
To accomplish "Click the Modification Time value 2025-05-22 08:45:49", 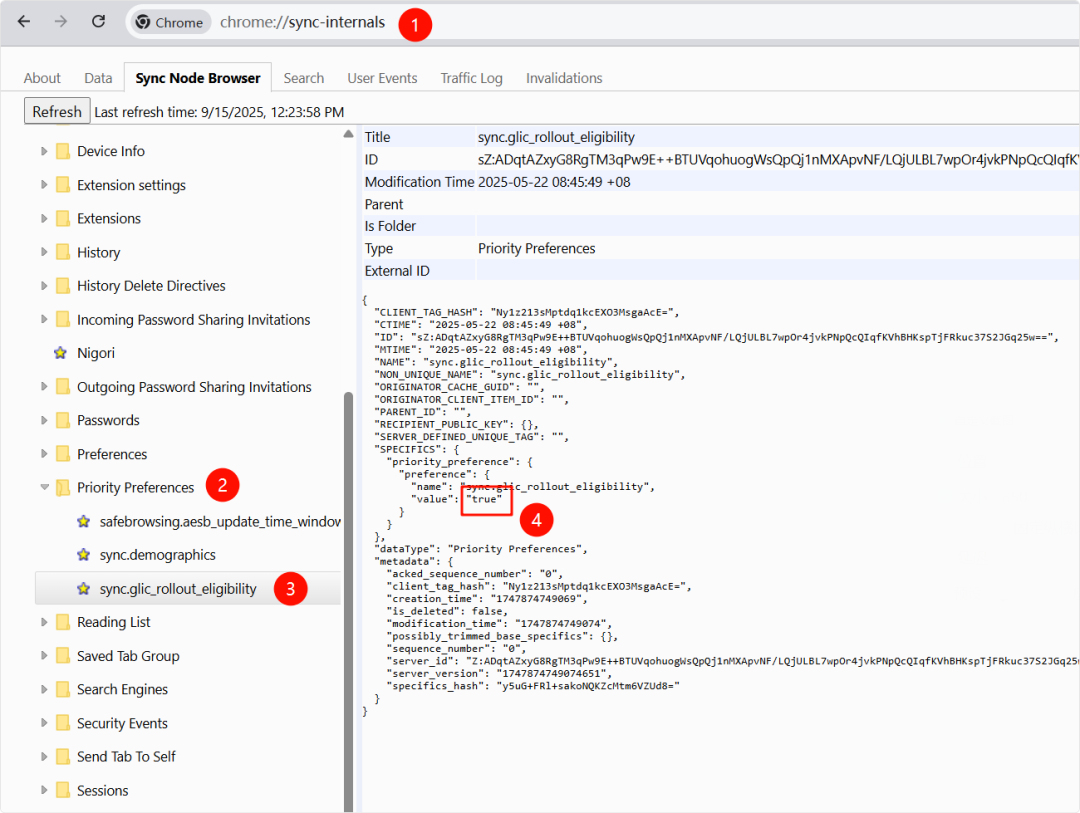I will pyautogui.click(x=554, y=182).
